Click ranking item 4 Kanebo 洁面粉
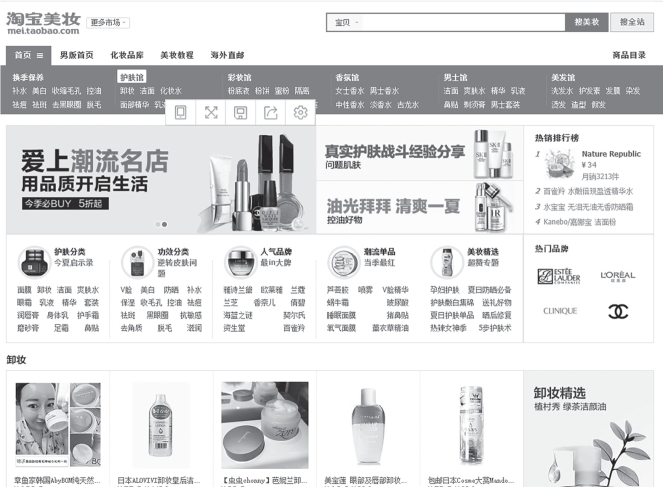 click(x=579, y=222)
